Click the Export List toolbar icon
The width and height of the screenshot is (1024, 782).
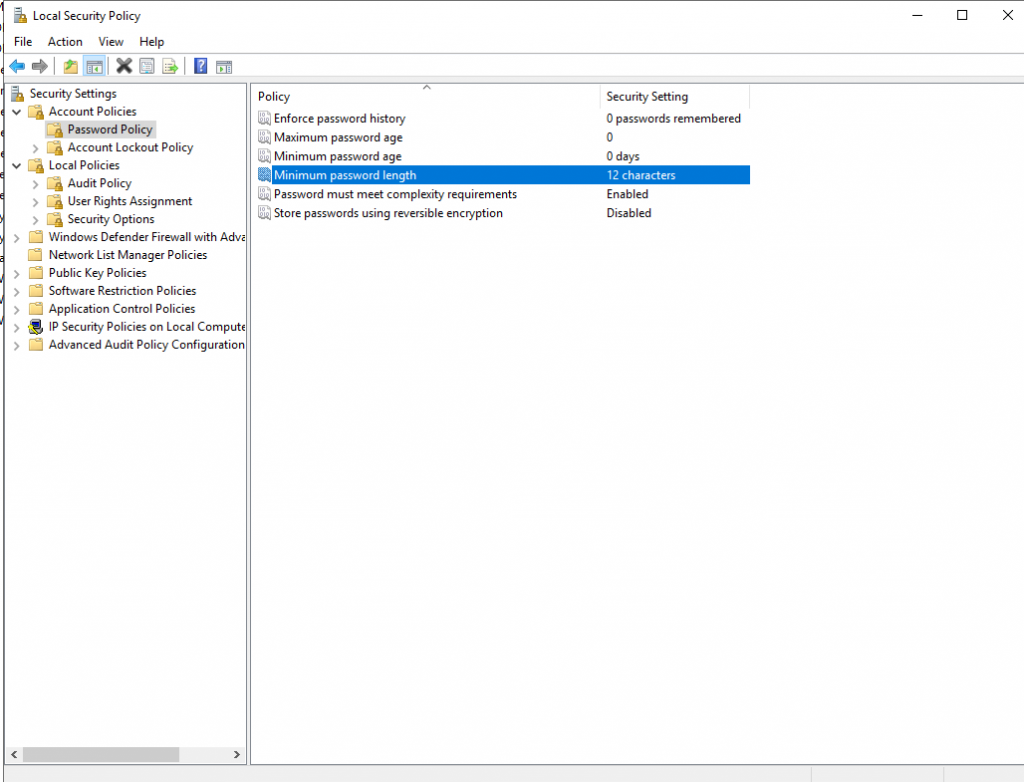click(x=170, y=66)
